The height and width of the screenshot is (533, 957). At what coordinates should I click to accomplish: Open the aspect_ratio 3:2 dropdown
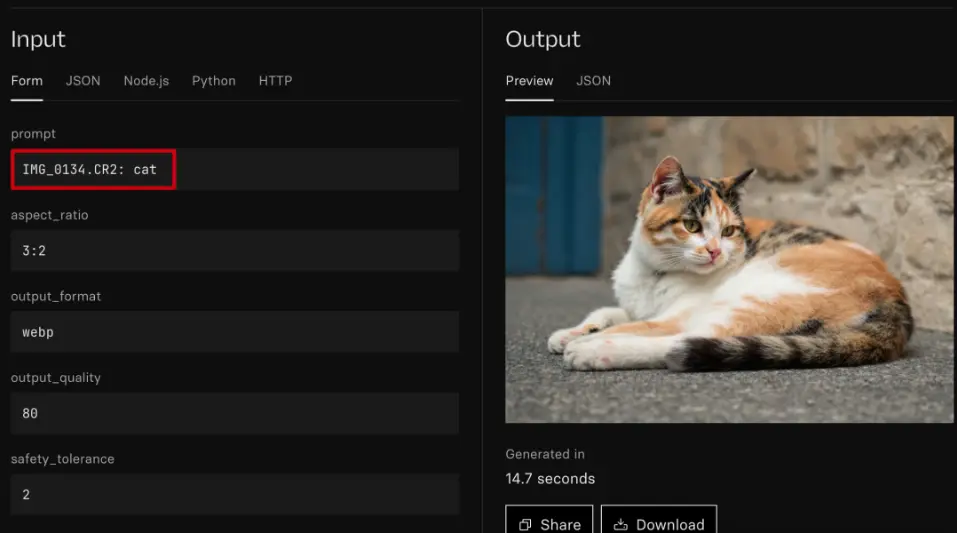click(234, 251)
